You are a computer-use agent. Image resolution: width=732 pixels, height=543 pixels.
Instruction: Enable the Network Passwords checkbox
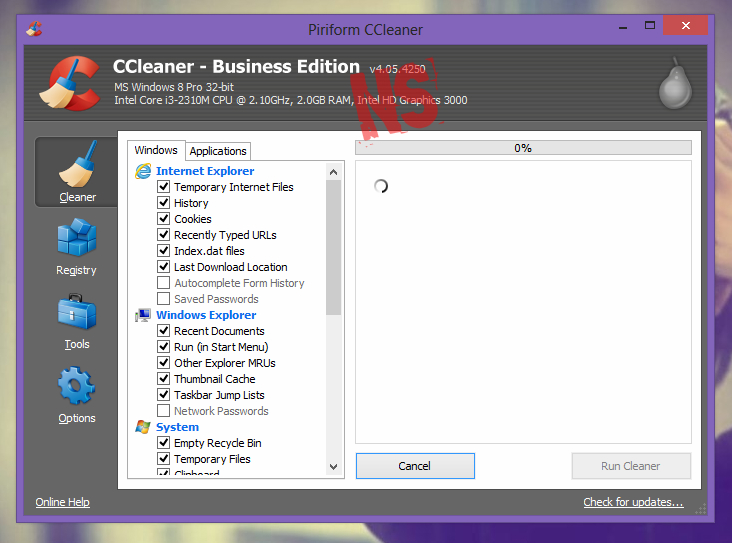coord(163,410)
